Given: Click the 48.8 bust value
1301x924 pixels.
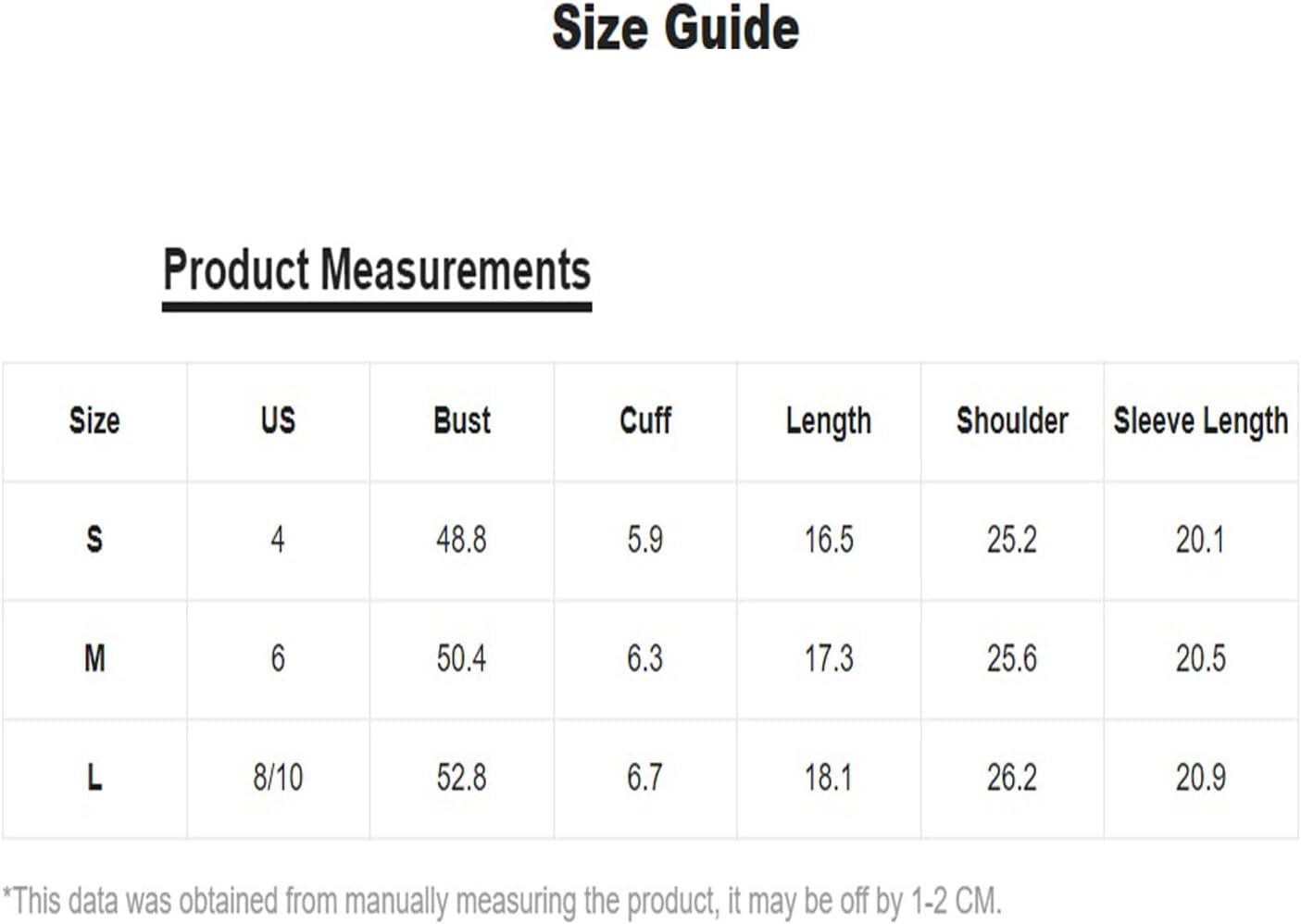Looking at the screenshot, I should 461,540.
